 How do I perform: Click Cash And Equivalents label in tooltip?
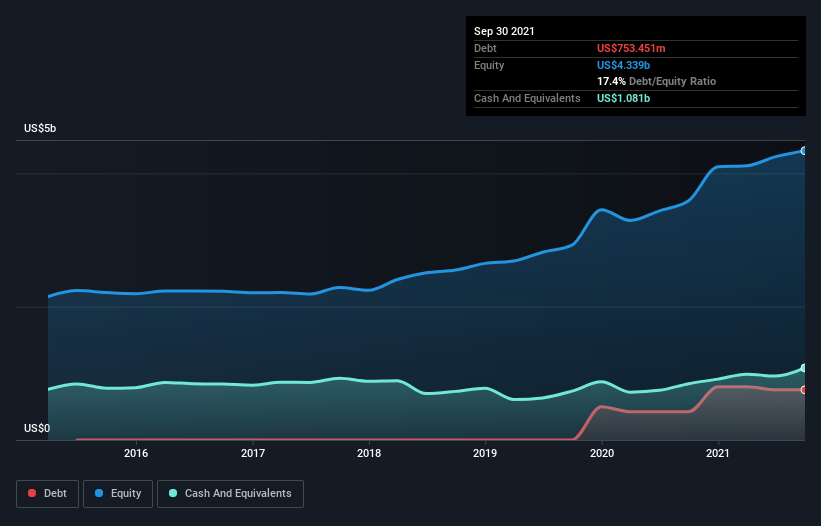(x=527, y=98)
